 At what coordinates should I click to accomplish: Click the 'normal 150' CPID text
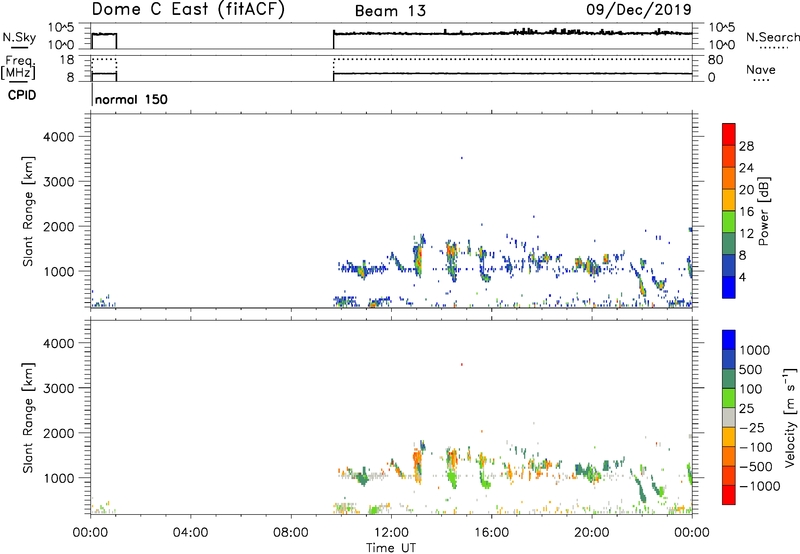[131, 99]
